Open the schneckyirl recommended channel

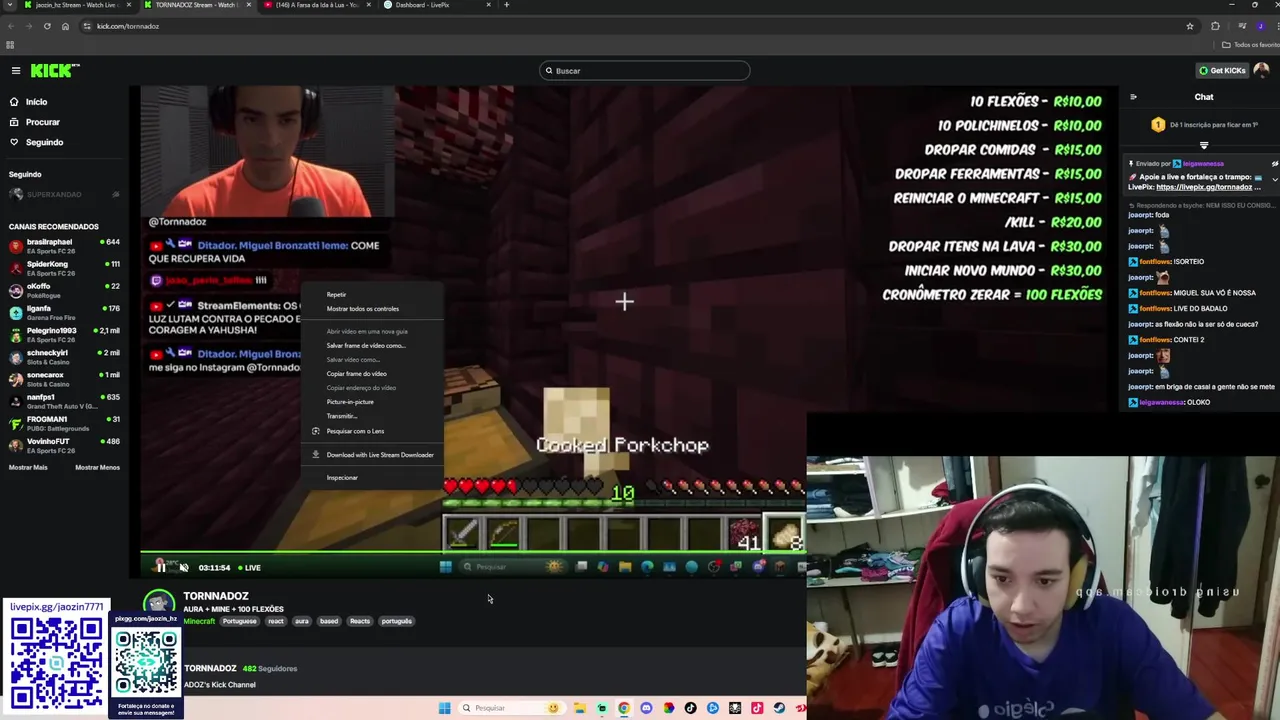click(x=64, y=356)
